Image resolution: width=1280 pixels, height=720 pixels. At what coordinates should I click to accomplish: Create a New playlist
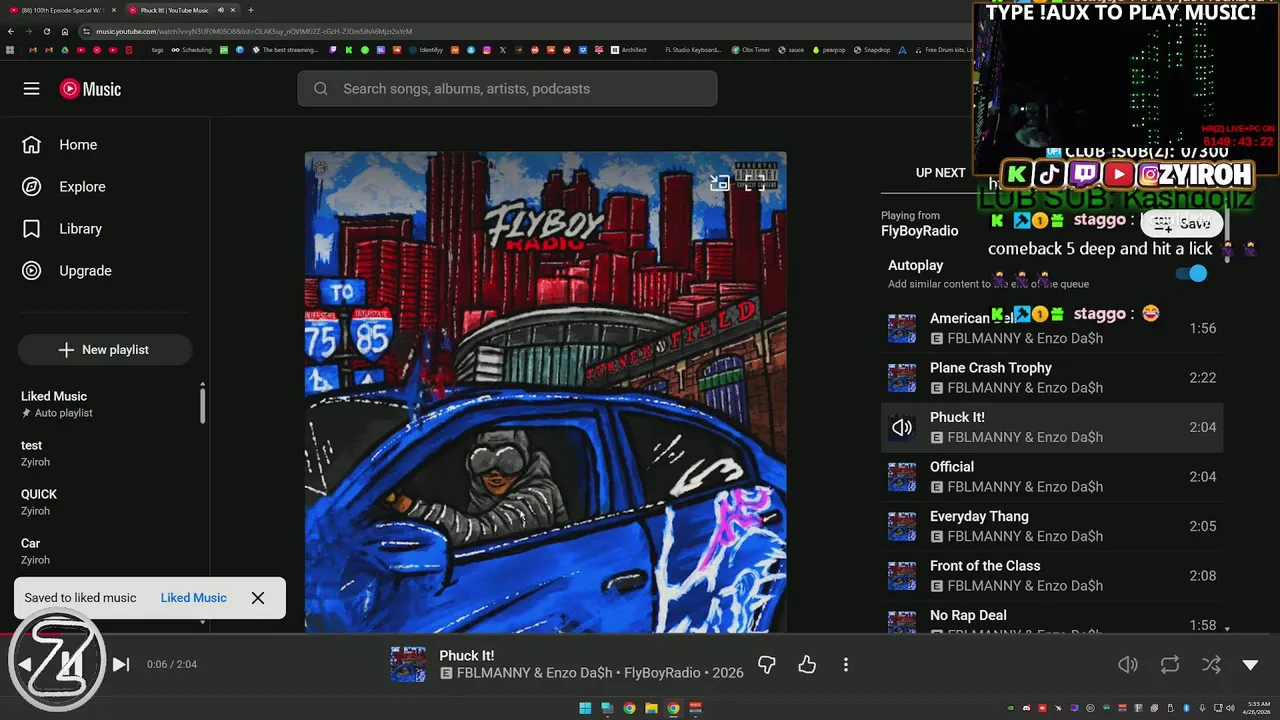[105, 350]
